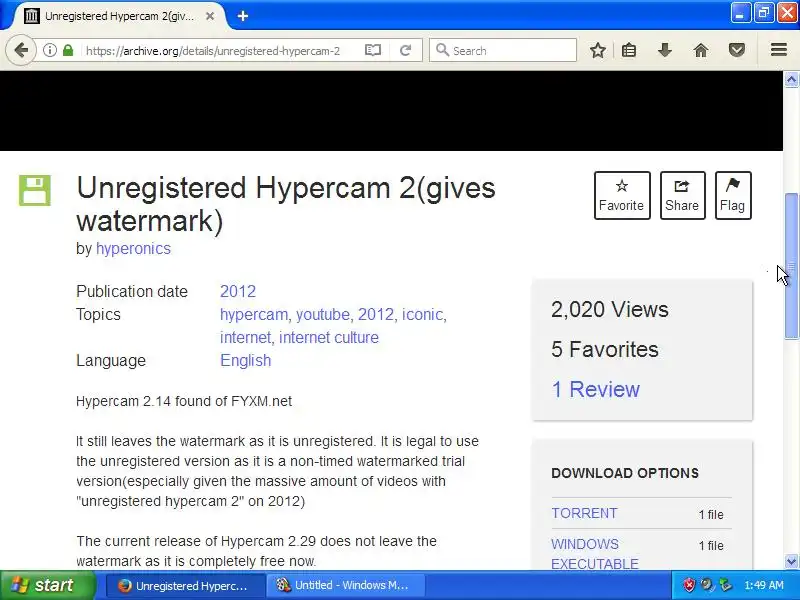
Task: Switch to Firefox Unregistered Hyperc taskbar item
Action: click(186, 586)
